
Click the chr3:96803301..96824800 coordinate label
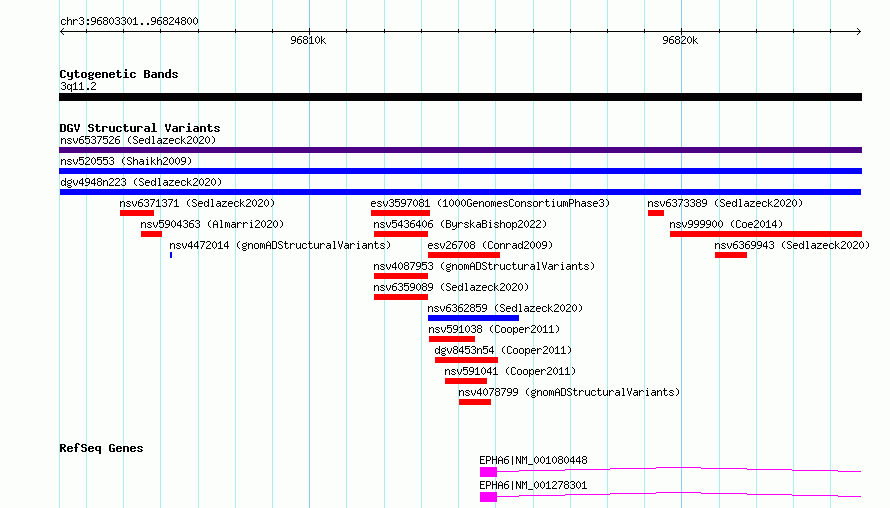click(x=129, y=21)
